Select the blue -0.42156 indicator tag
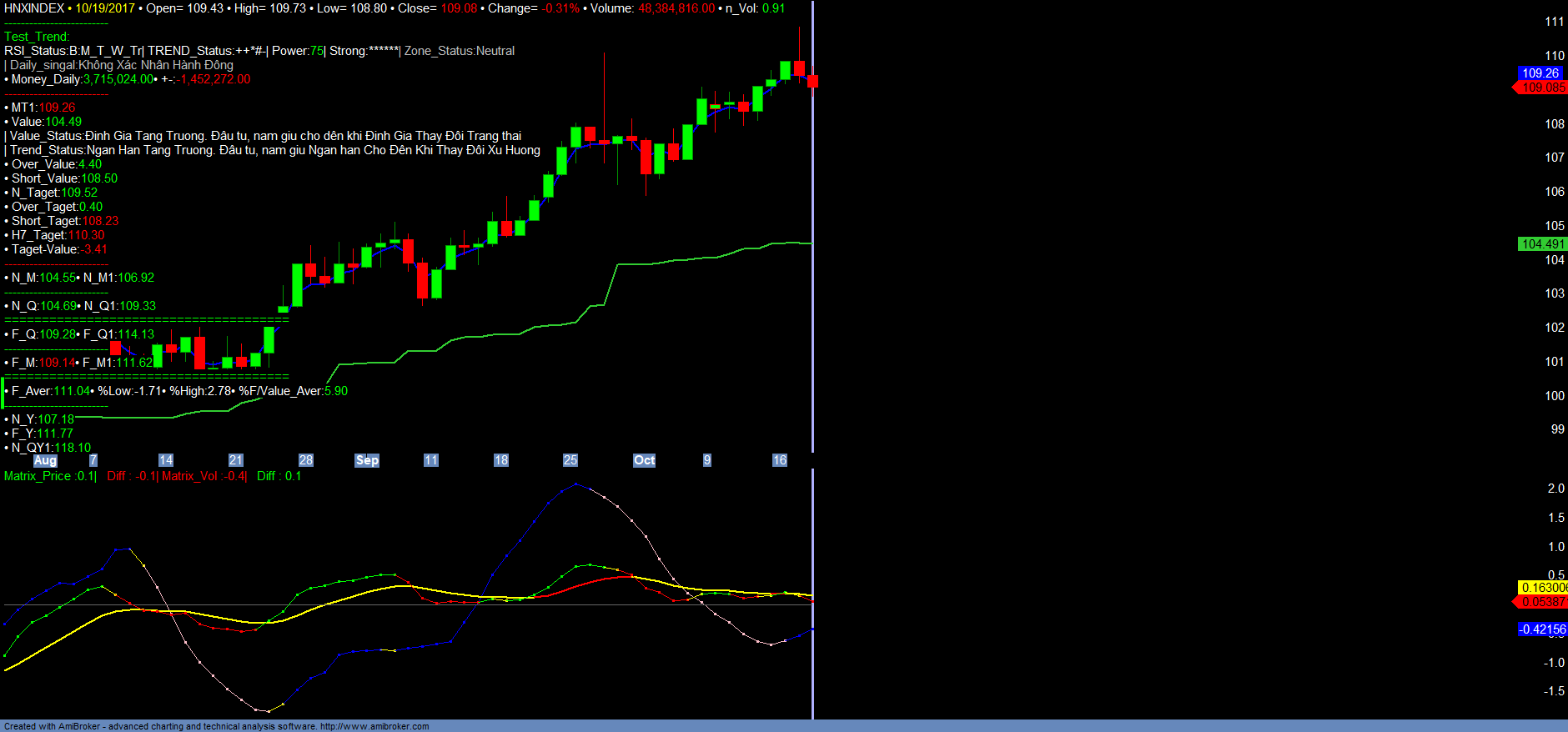Viewport: 1568px width, 732px height. [x=1542, y=629]
